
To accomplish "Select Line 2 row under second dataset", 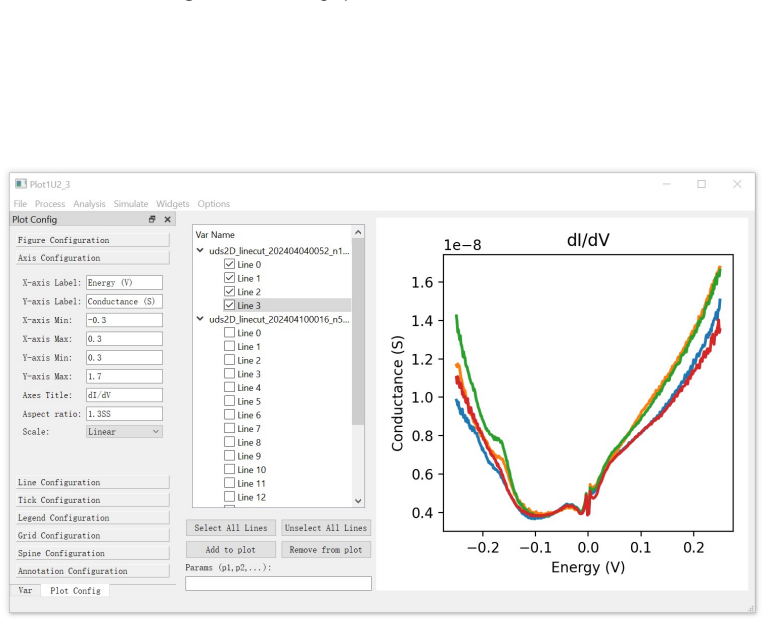I will 249,360.
